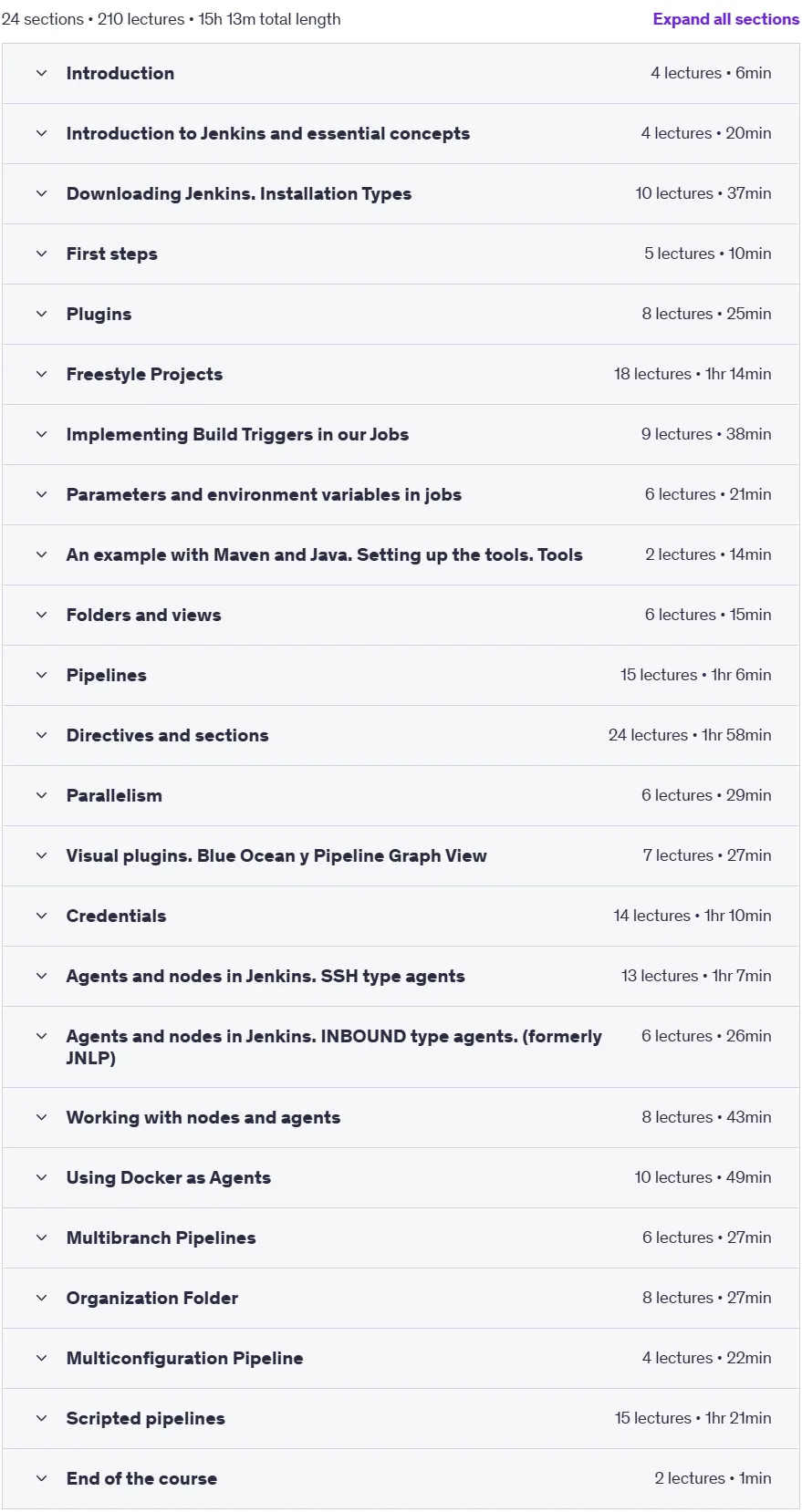The width and height of the screenshot is (802, 1512).
Task: Expand chevron next to Credentials
Action: coord(41,916)
